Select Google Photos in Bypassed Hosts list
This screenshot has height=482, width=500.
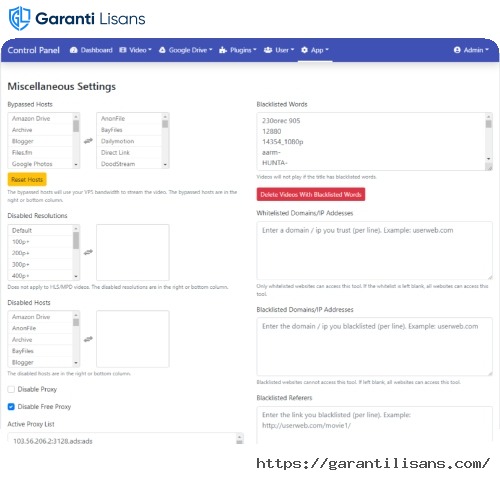pyautogui.click(x=40, y=164)
